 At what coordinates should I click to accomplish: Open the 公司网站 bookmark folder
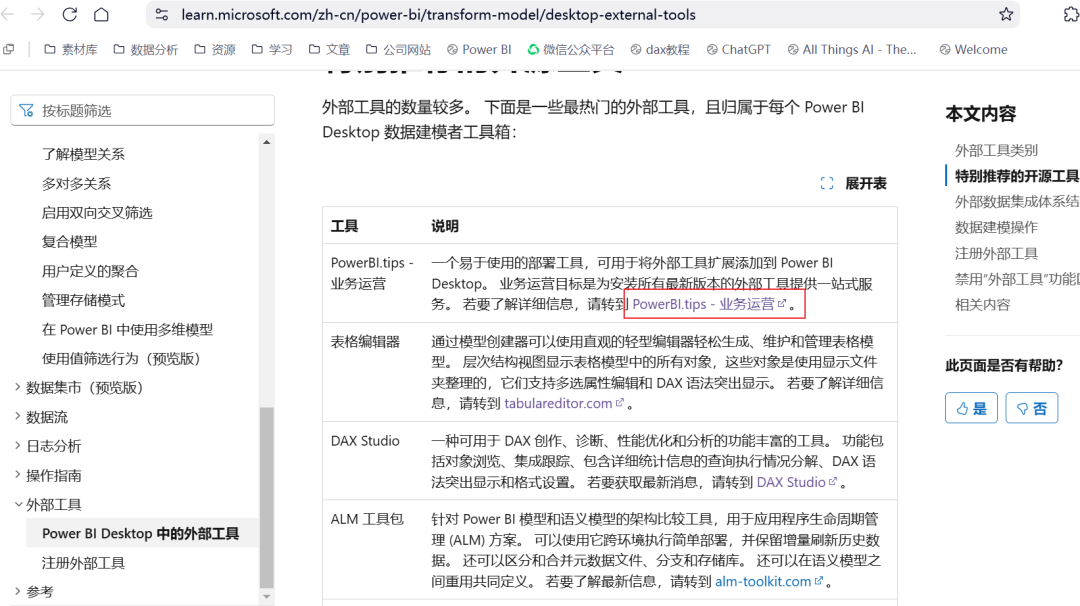point(398,50)
